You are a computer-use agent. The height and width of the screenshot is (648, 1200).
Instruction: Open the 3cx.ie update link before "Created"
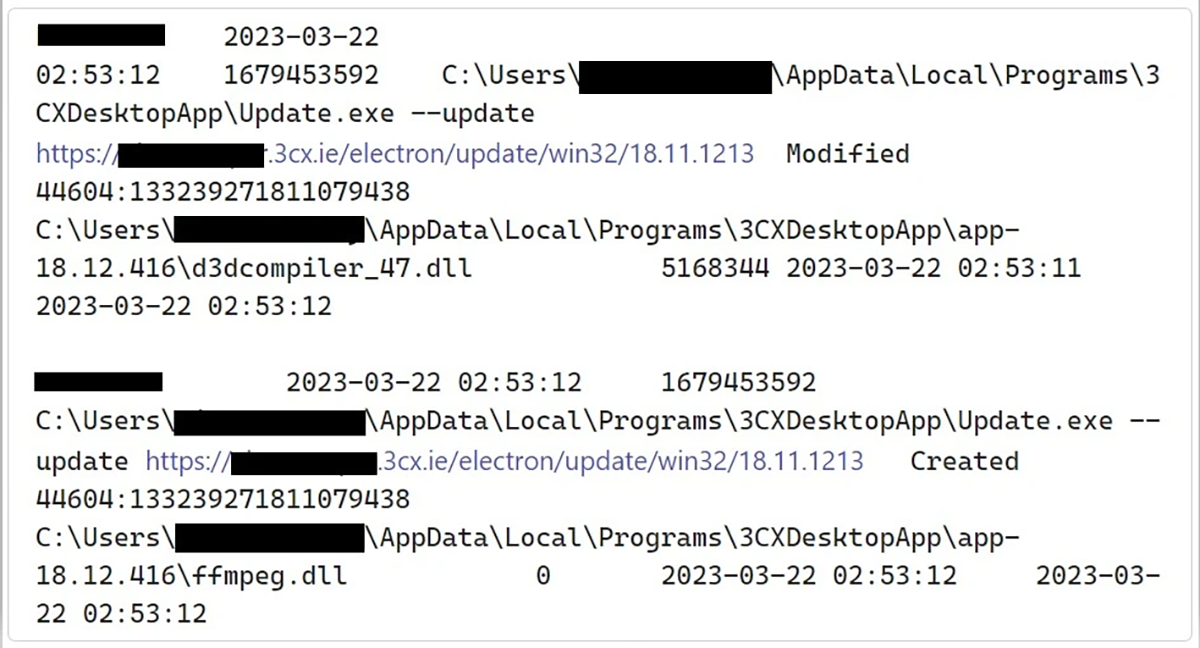[505, 462]
